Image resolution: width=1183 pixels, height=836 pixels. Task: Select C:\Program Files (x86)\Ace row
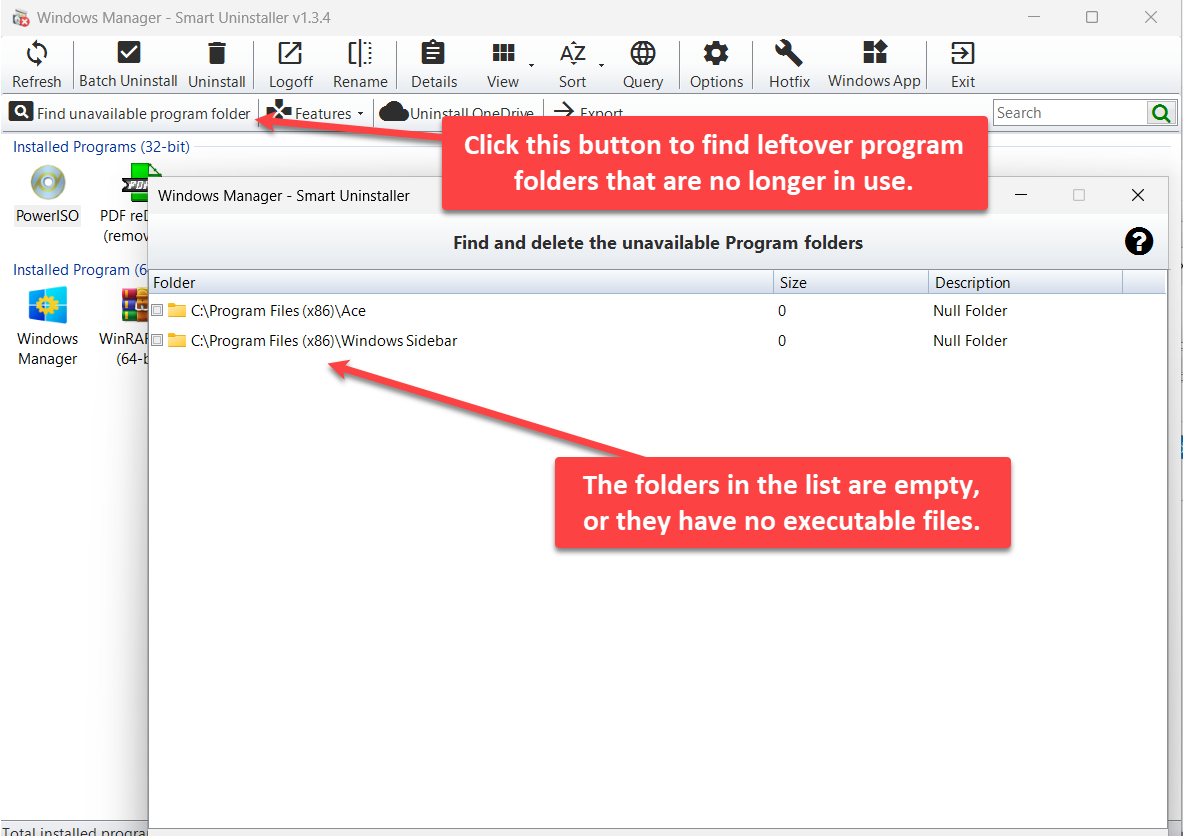[x=656, y=311]
